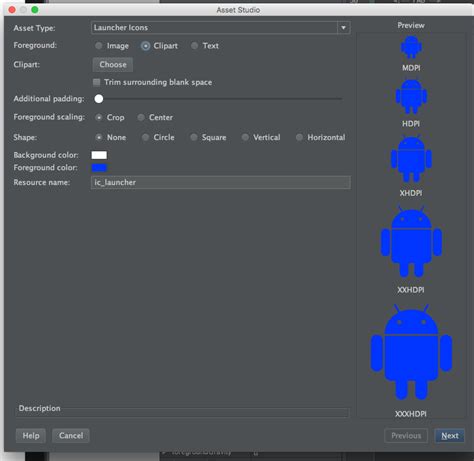This screenshot has height=461, width=474.
Task: Click the Additional padding slider handle
Action: [99, 99]
